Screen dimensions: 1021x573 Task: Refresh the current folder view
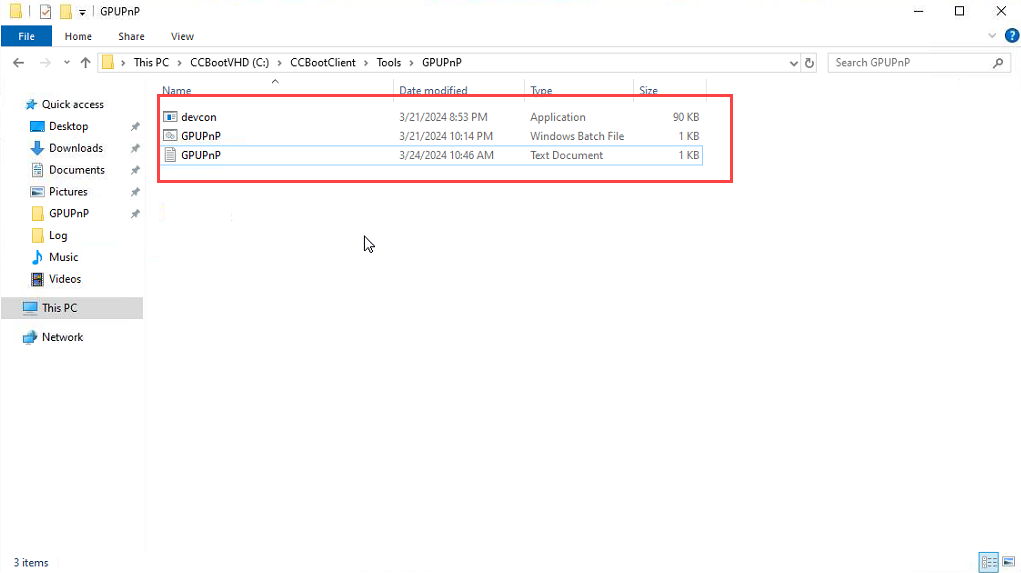[811, 63]
